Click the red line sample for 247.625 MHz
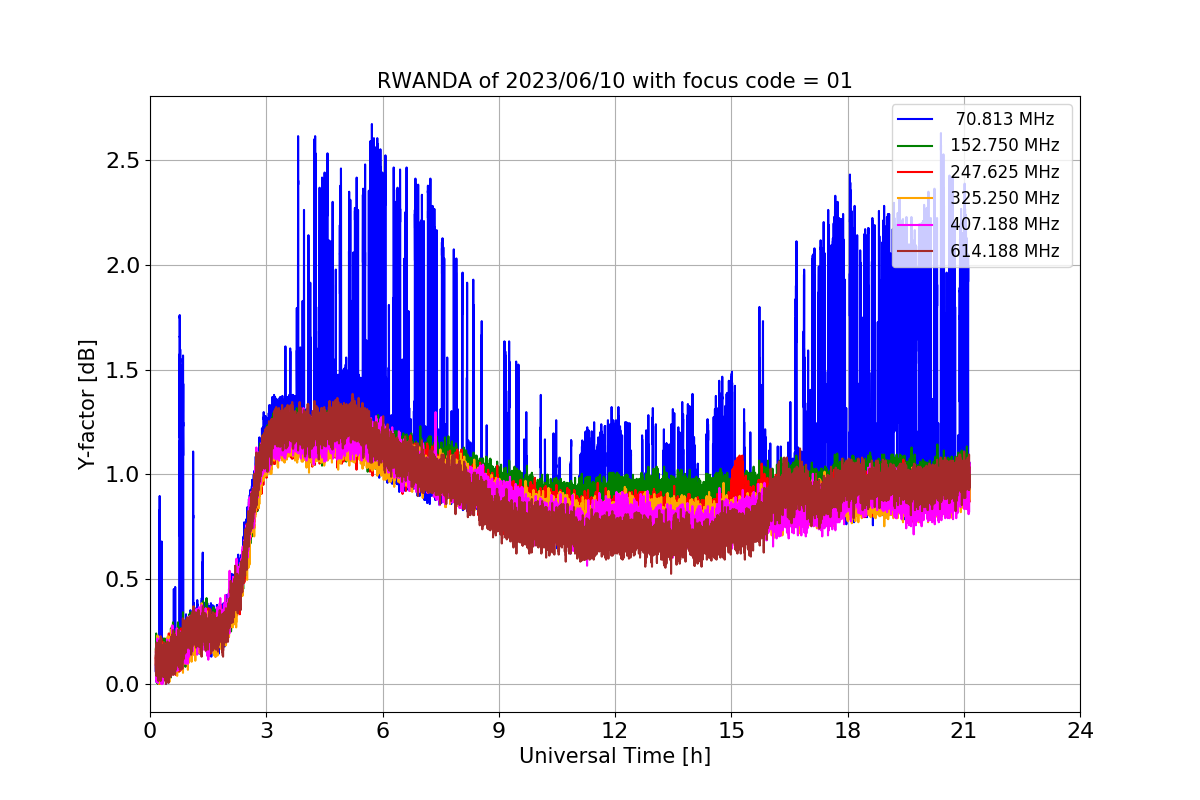Viewport: 1200px width, 800px height. point(916,172)
